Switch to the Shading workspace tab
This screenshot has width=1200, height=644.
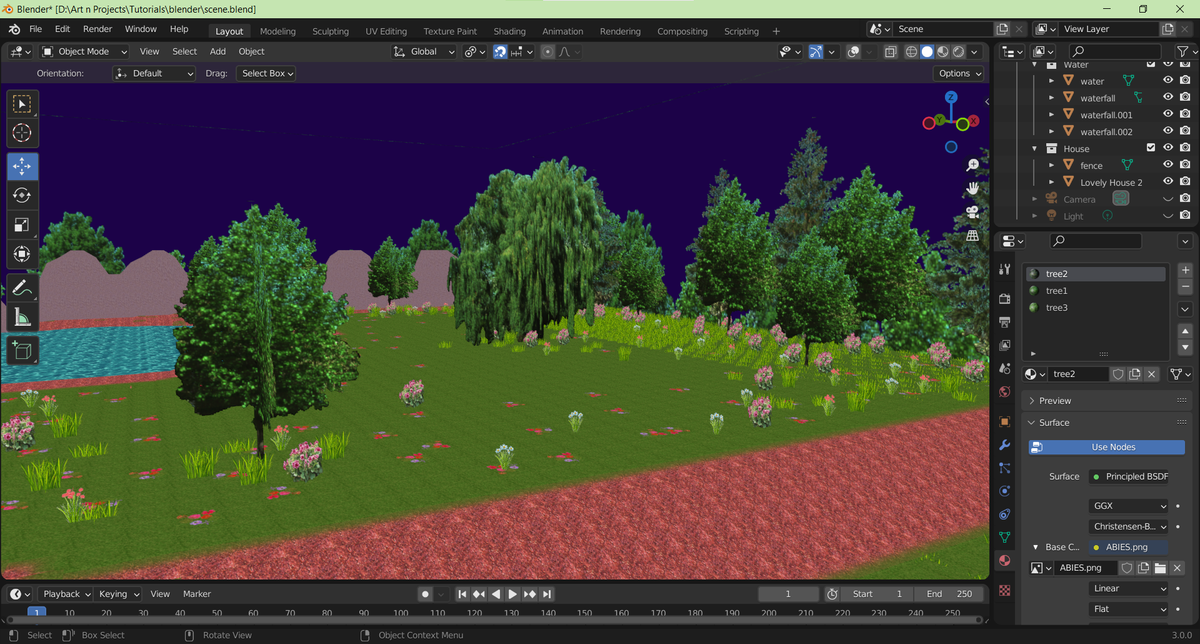tap(509, 31)
